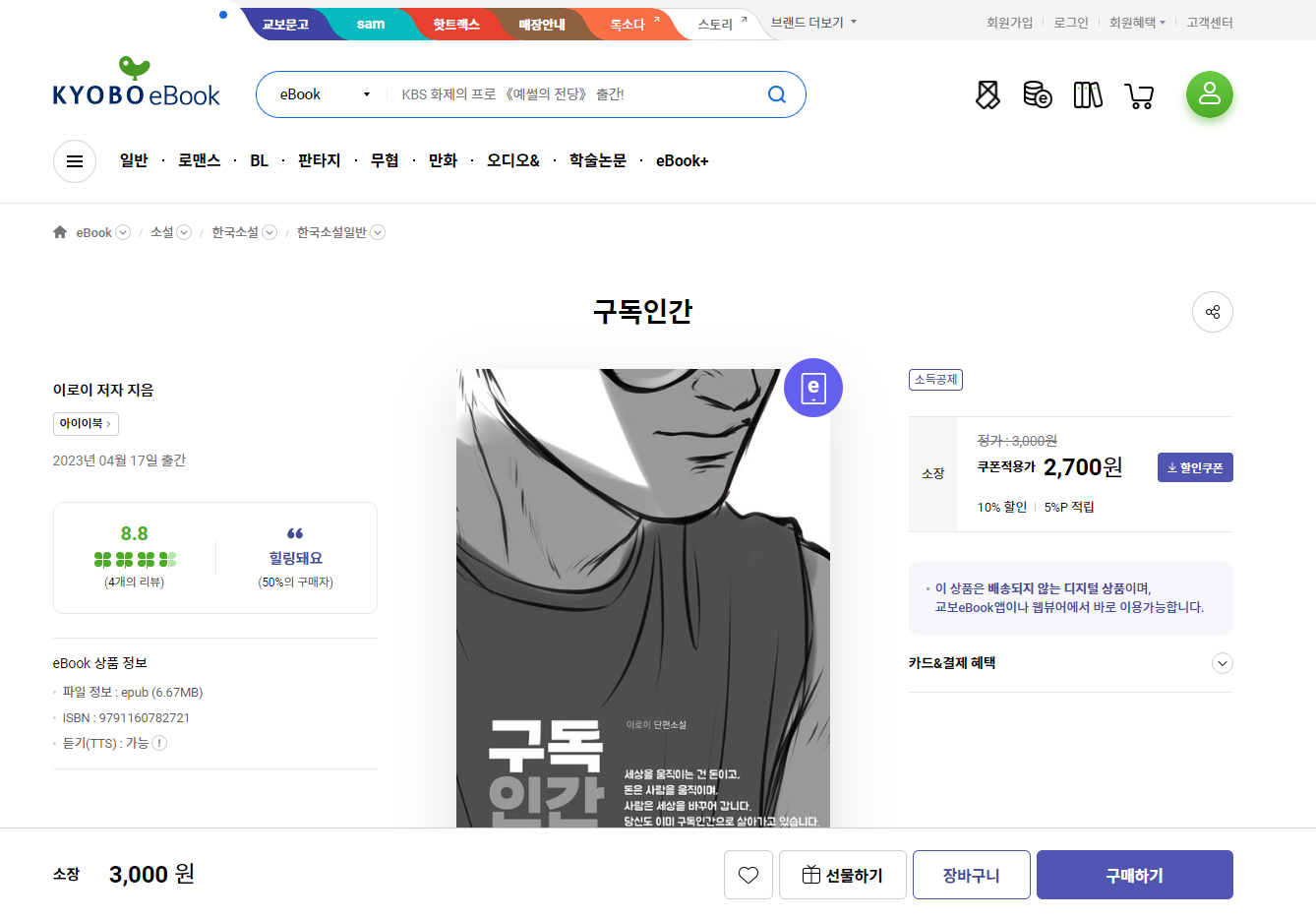Open my library books icon

(1088, 94)
